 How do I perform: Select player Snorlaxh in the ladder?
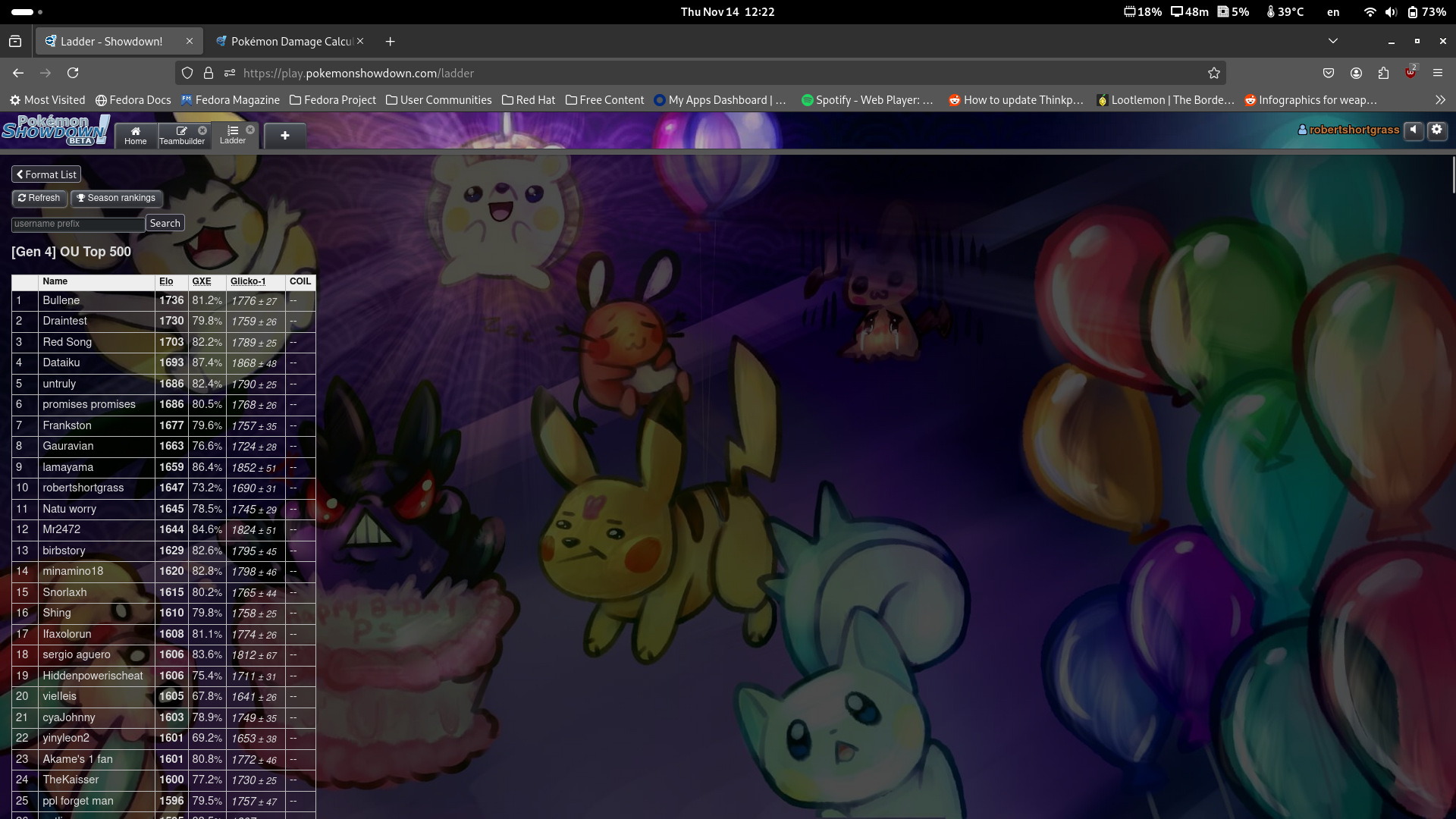[64, 592]
